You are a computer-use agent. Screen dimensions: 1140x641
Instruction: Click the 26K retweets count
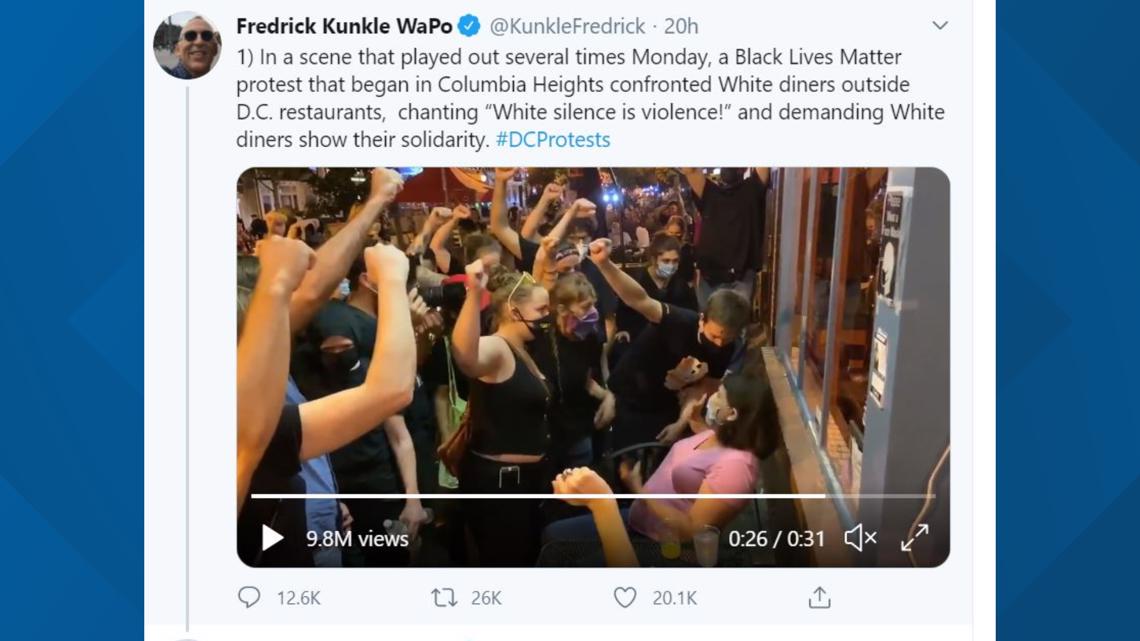click(x=486, y=598)
